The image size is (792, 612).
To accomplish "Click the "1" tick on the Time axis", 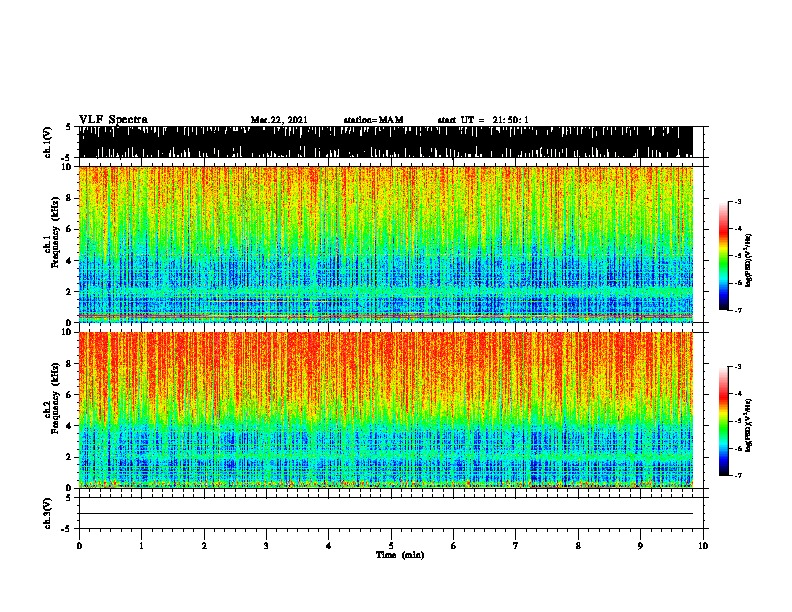I will click(x=141, y=546).
